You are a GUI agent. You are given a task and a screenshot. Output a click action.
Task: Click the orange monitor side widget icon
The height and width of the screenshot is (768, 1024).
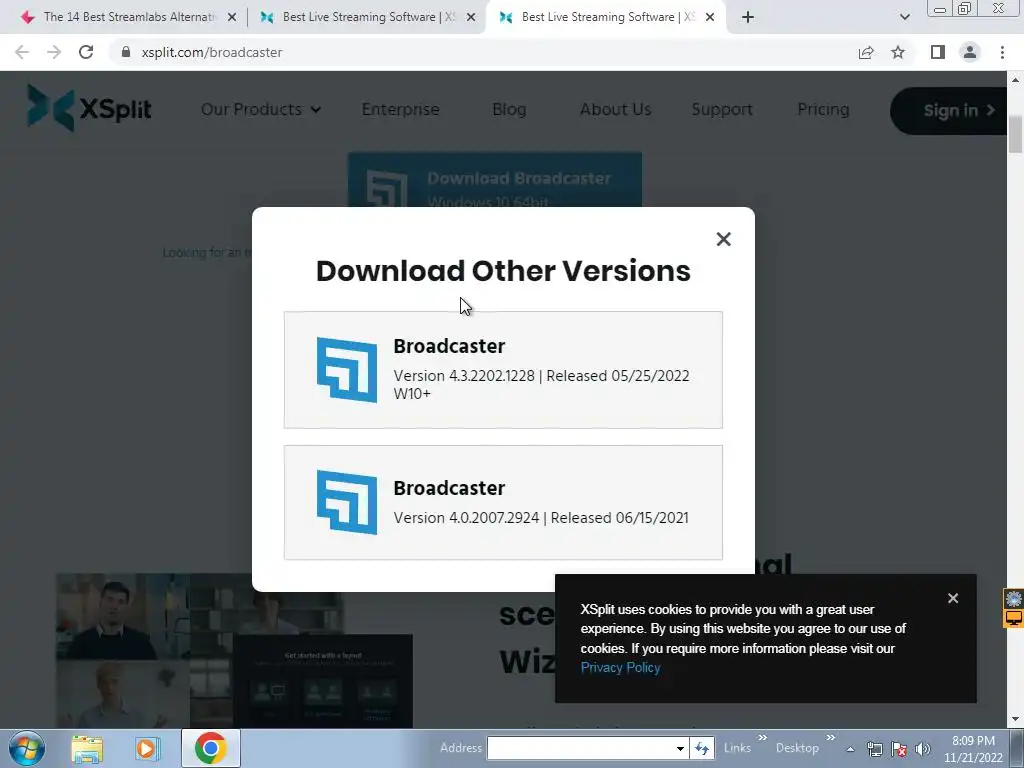[x=1014, y=618]
